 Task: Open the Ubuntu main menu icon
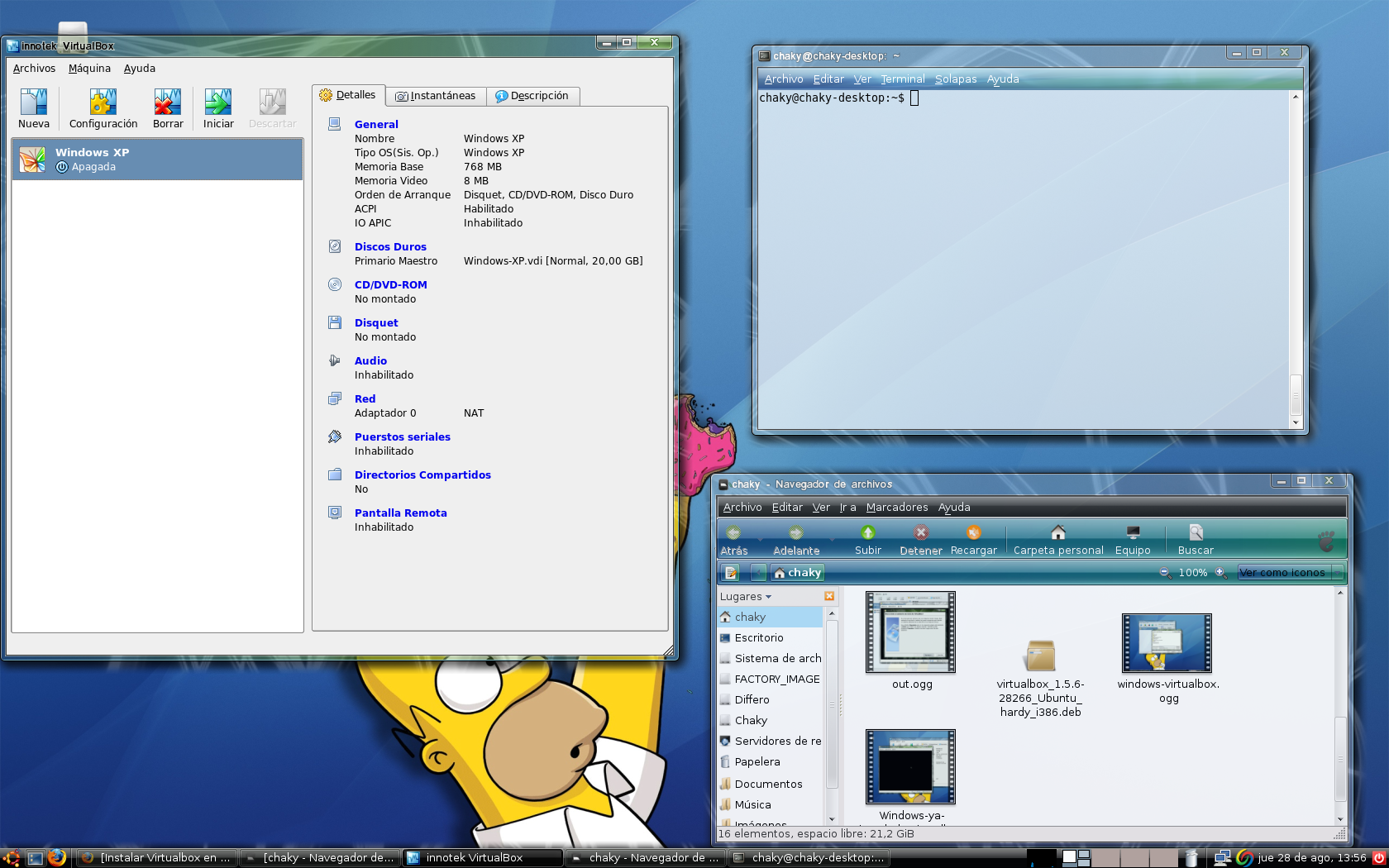click(x=11, y=857)
